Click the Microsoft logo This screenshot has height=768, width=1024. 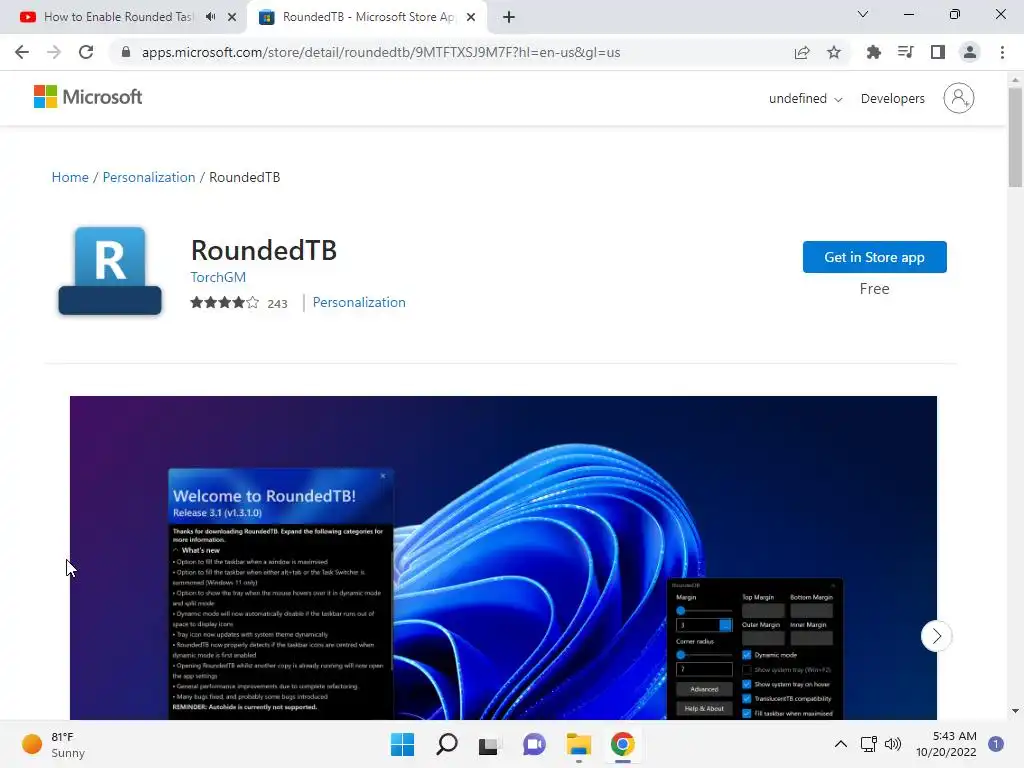pos(88,97)
